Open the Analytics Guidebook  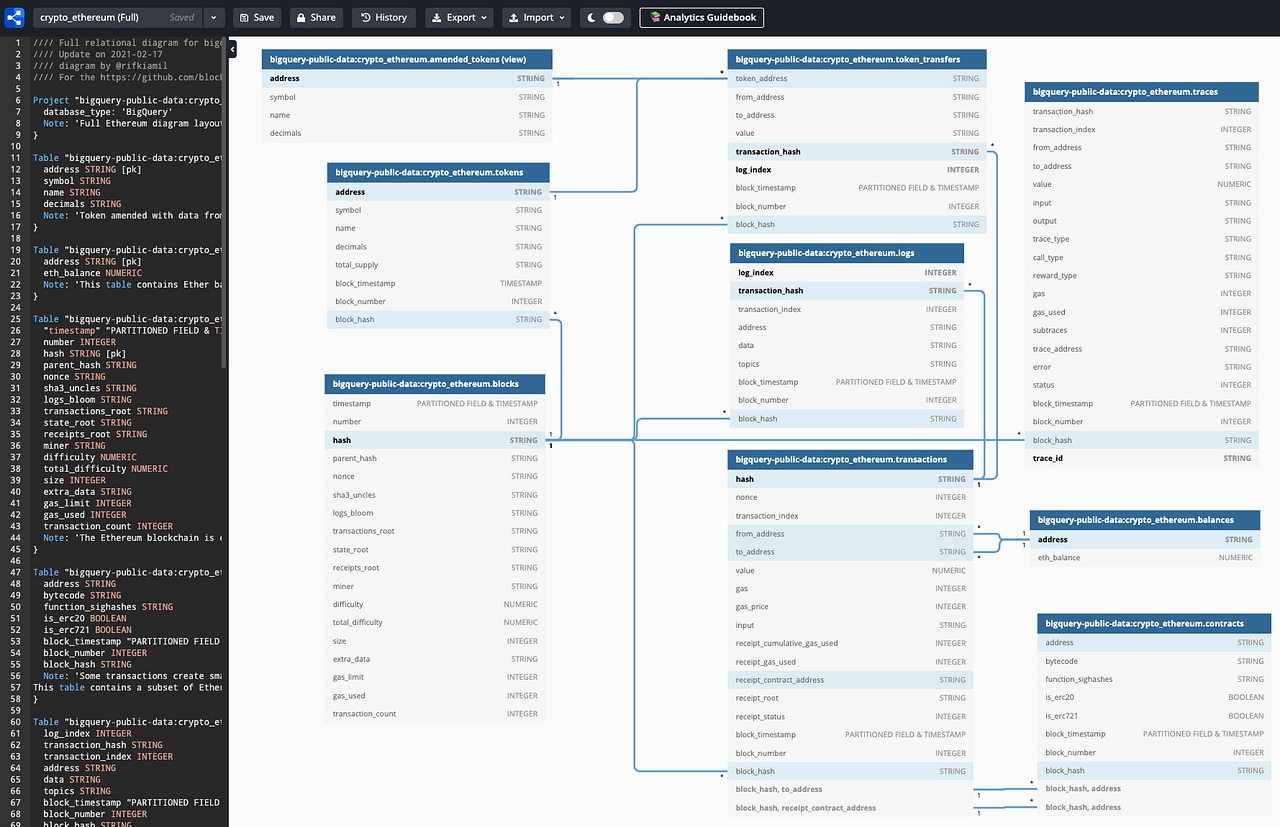[701, 17]
